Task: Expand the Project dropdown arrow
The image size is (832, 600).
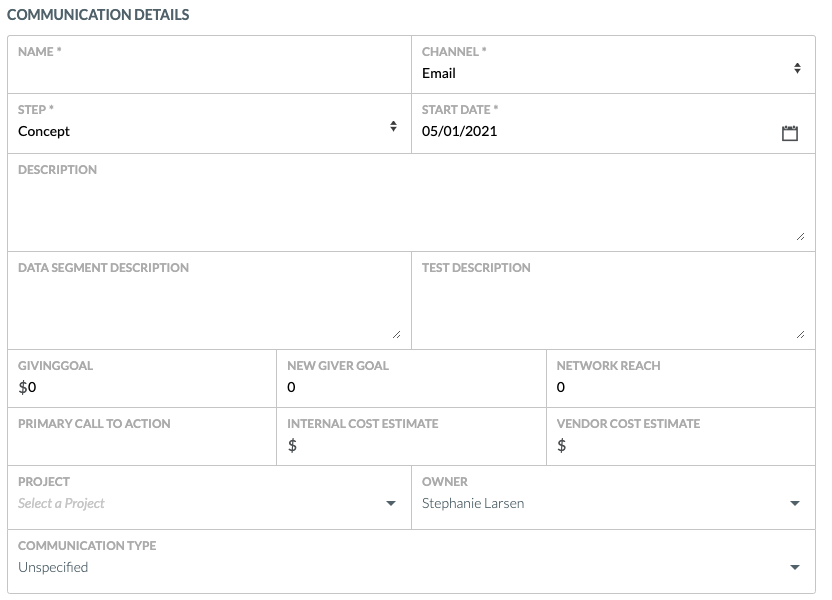Action: pos(391,503)
